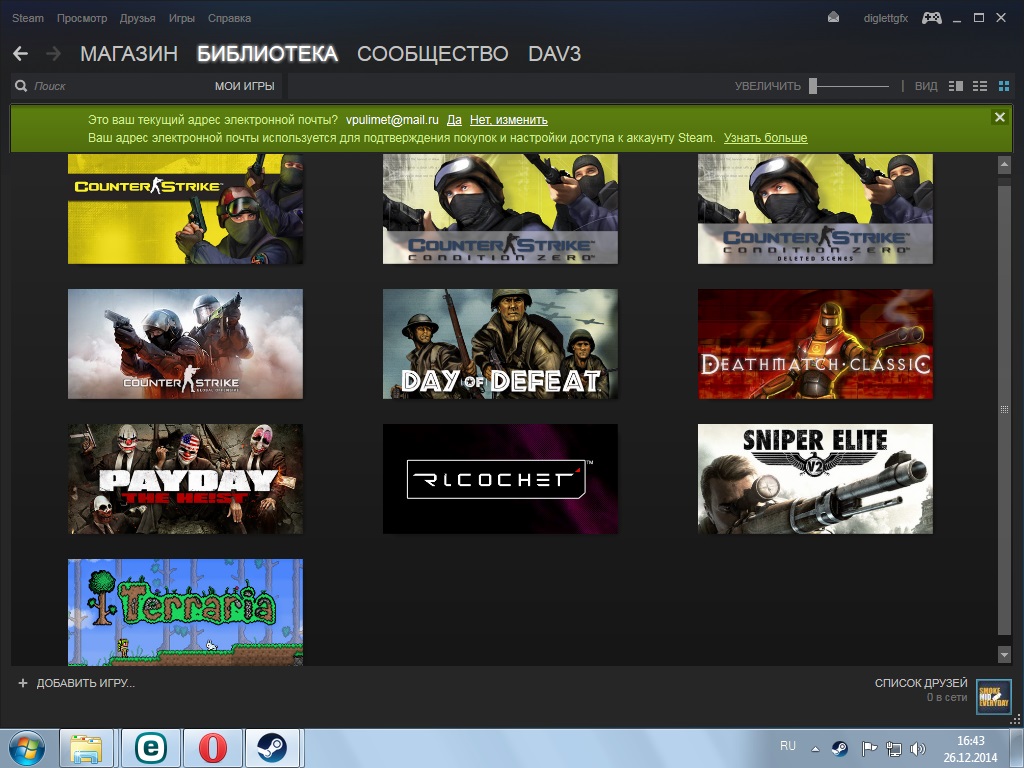Image resolution: width=1024 pixels, height=768 pixels.
Task: Open the СООБЩЕСТВО tab
Action: tap(432, 54)
